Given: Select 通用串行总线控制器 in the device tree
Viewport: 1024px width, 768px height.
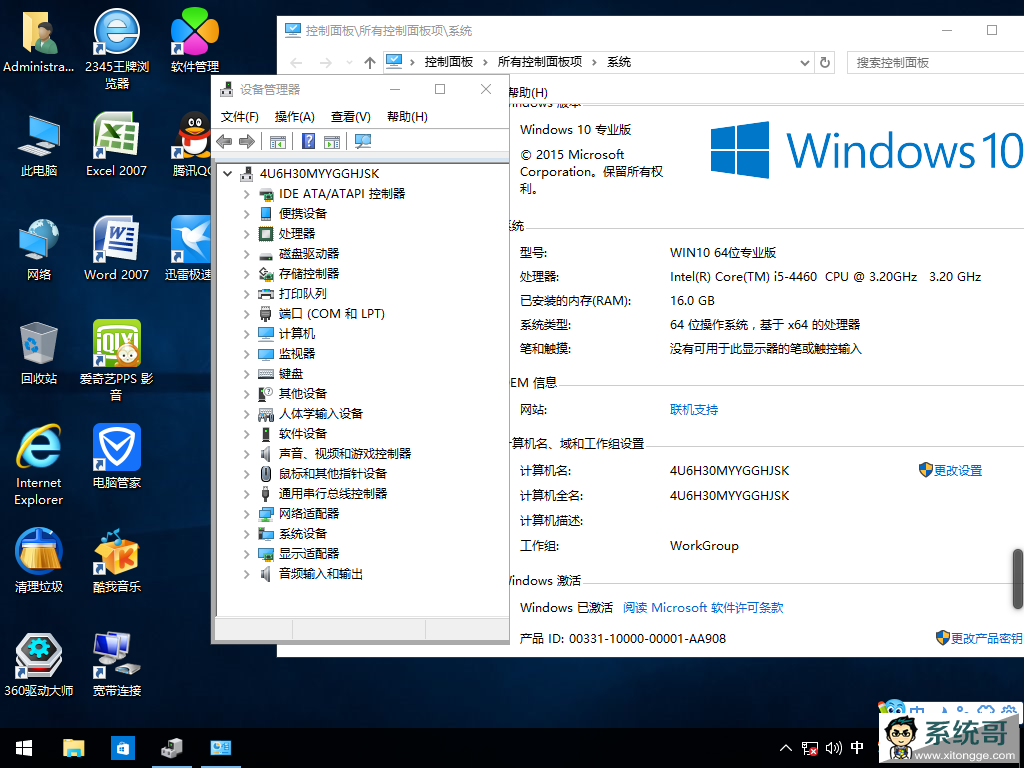Looking at the screenshot, I should [x=332, y=494].
